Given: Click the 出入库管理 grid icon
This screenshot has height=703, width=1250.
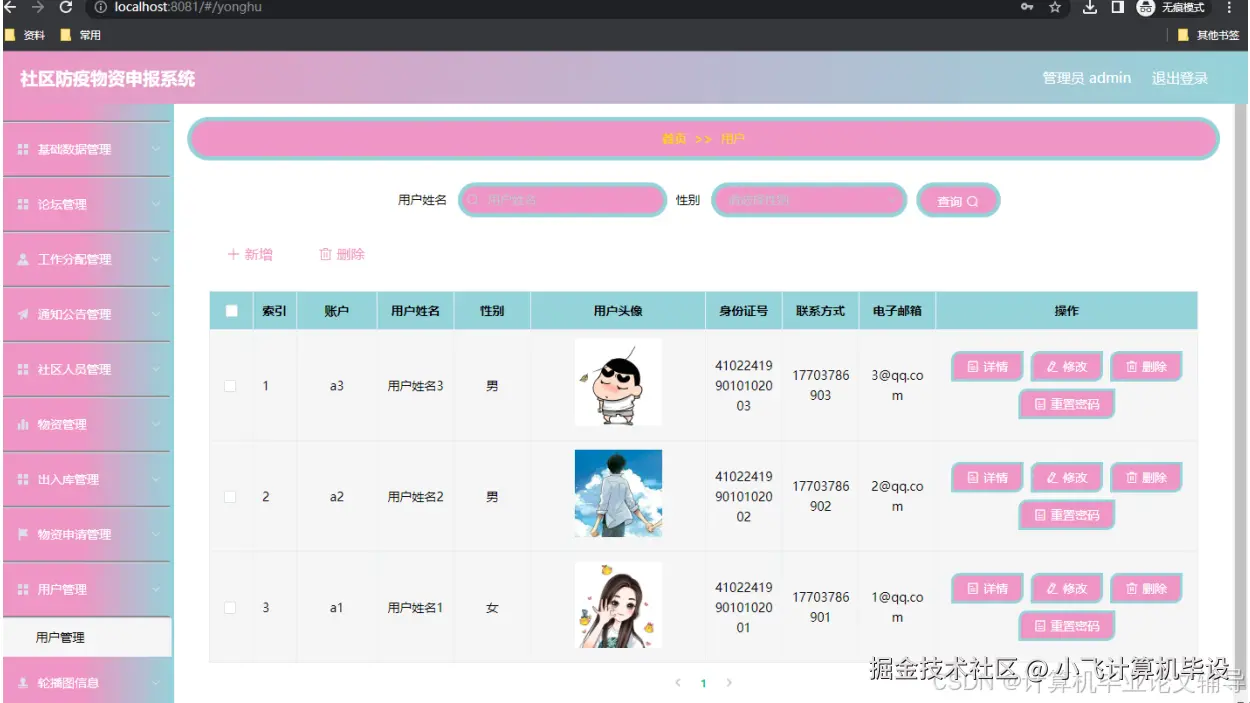Looking at the screenshot, I should click(23, 479).
